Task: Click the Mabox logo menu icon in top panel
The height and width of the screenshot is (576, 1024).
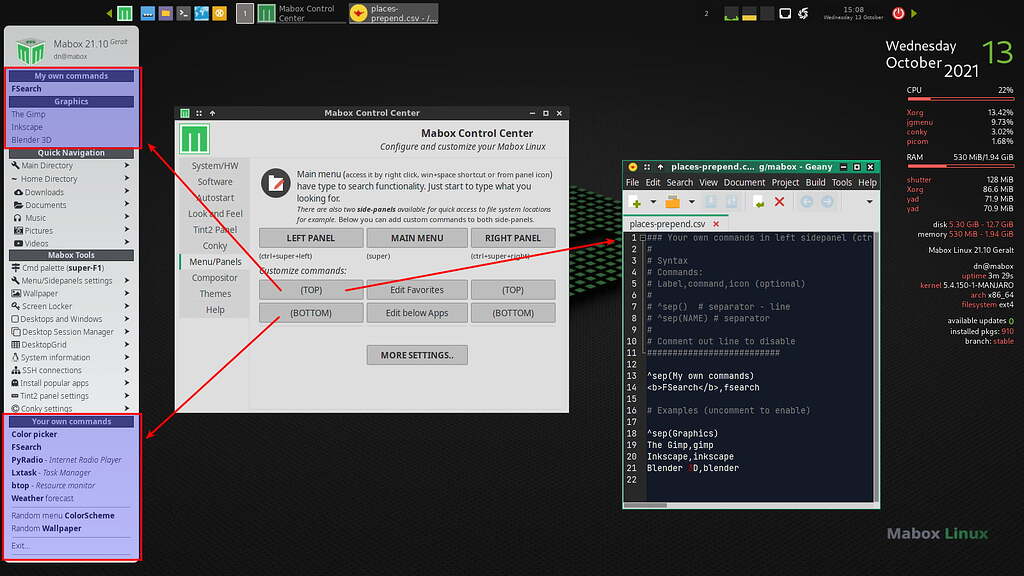Action: [124, 13]
